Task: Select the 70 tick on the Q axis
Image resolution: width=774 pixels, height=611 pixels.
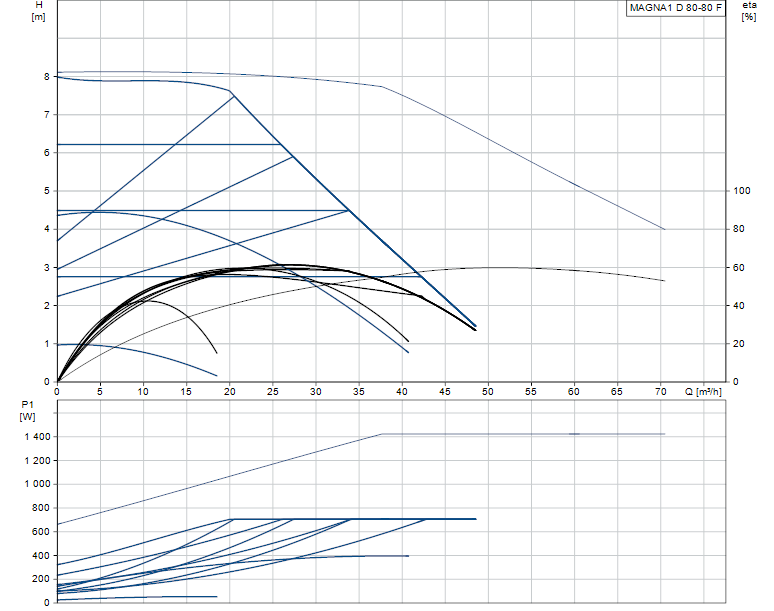Action: tap(660, 391)
